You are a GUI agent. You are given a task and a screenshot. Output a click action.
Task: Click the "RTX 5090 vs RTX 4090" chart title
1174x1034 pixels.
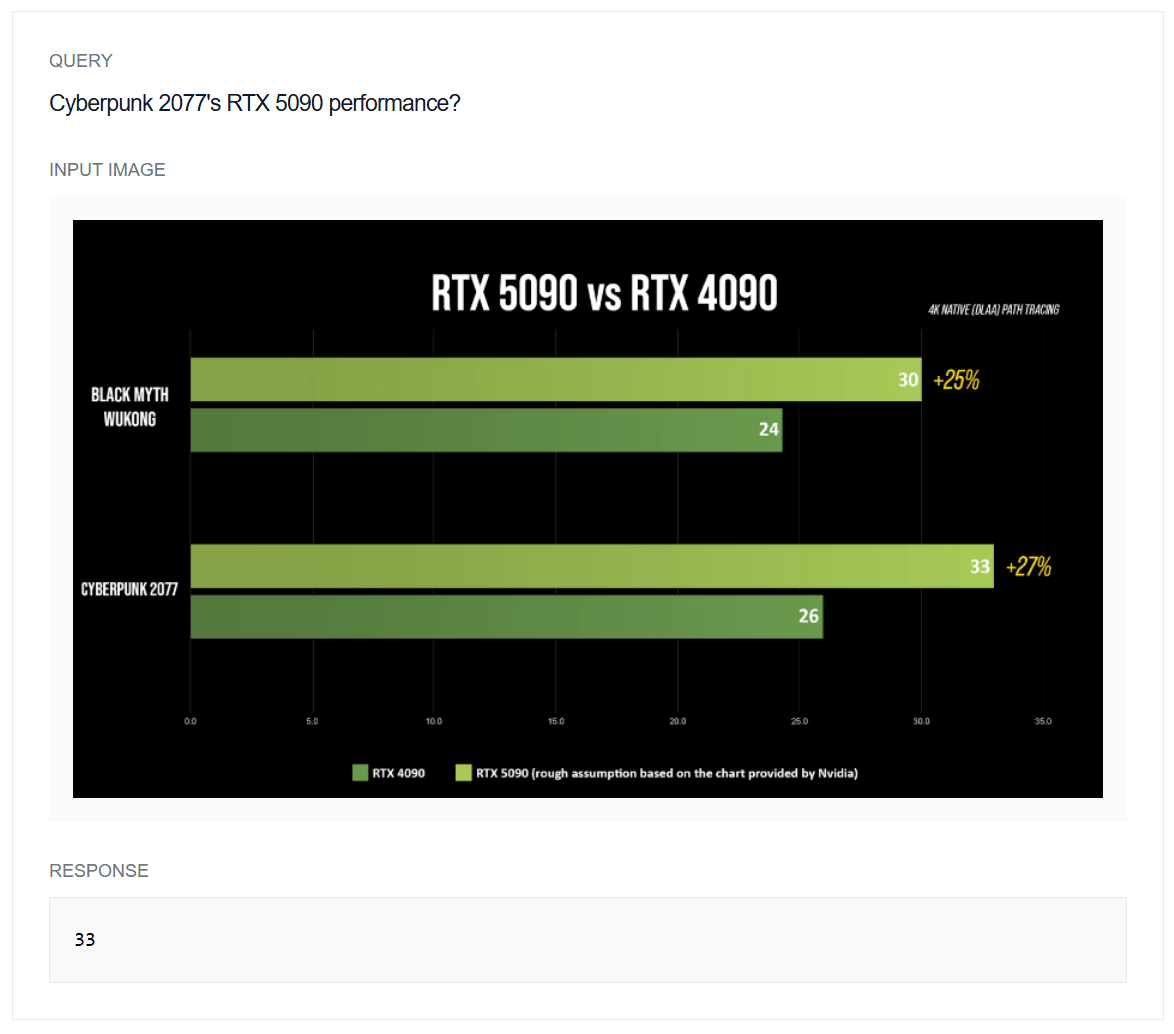(604, 293)
